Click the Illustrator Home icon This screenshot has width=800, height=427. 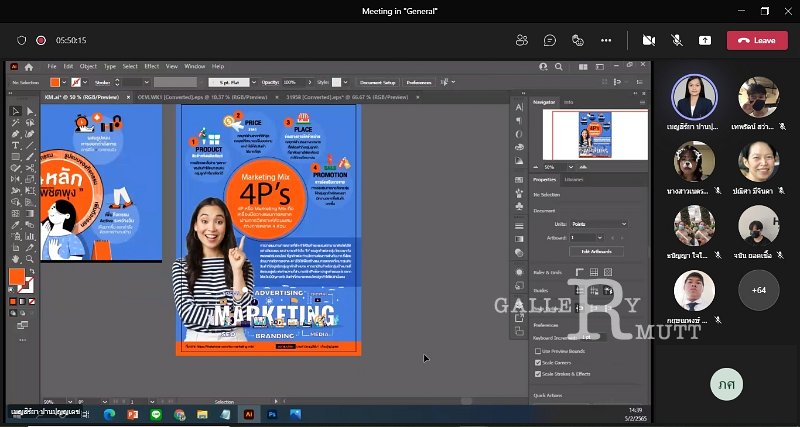(29, 67)
